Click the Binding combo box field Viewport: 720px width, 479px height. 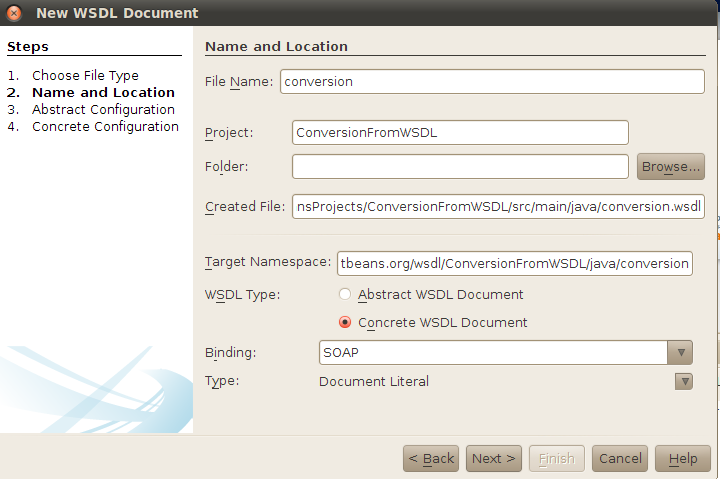click(x=492, y=352)
